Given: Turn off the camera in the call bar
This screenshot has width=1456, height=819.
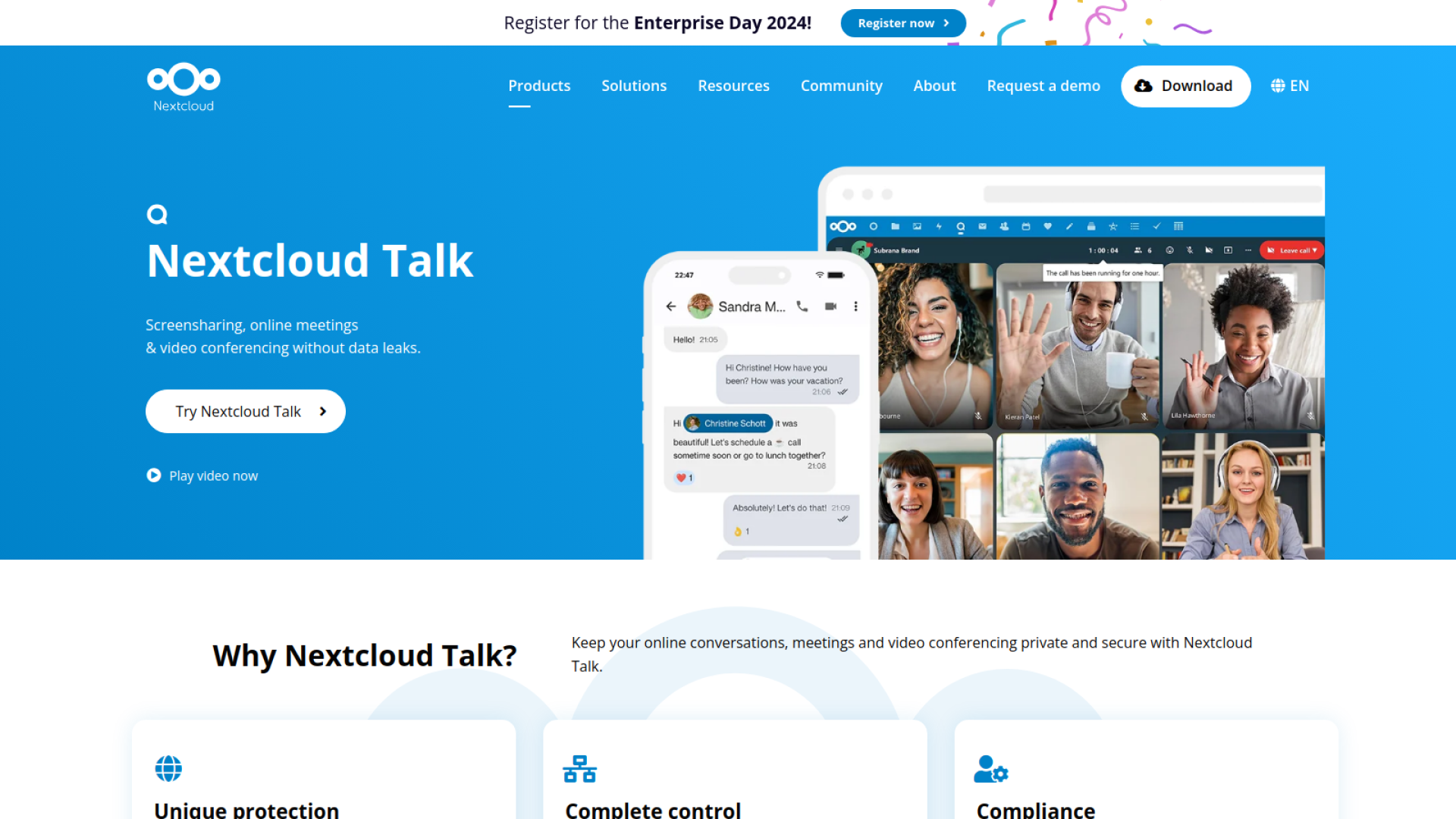Looking at the screenshot, I should pyautogui.click(x=1209, y=250).
